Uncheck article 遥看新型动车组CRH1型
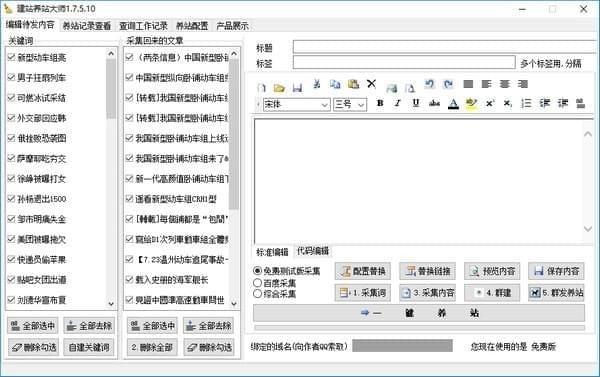600x377 pixels. tap(129, 199)
